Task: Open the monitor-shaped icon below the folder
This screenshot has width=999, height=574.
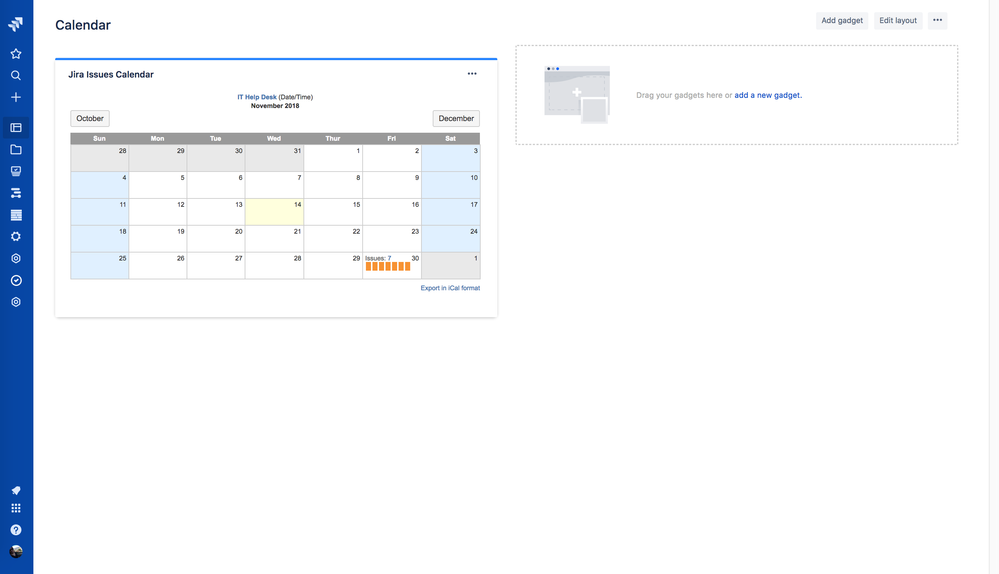Action: point(16,171)
